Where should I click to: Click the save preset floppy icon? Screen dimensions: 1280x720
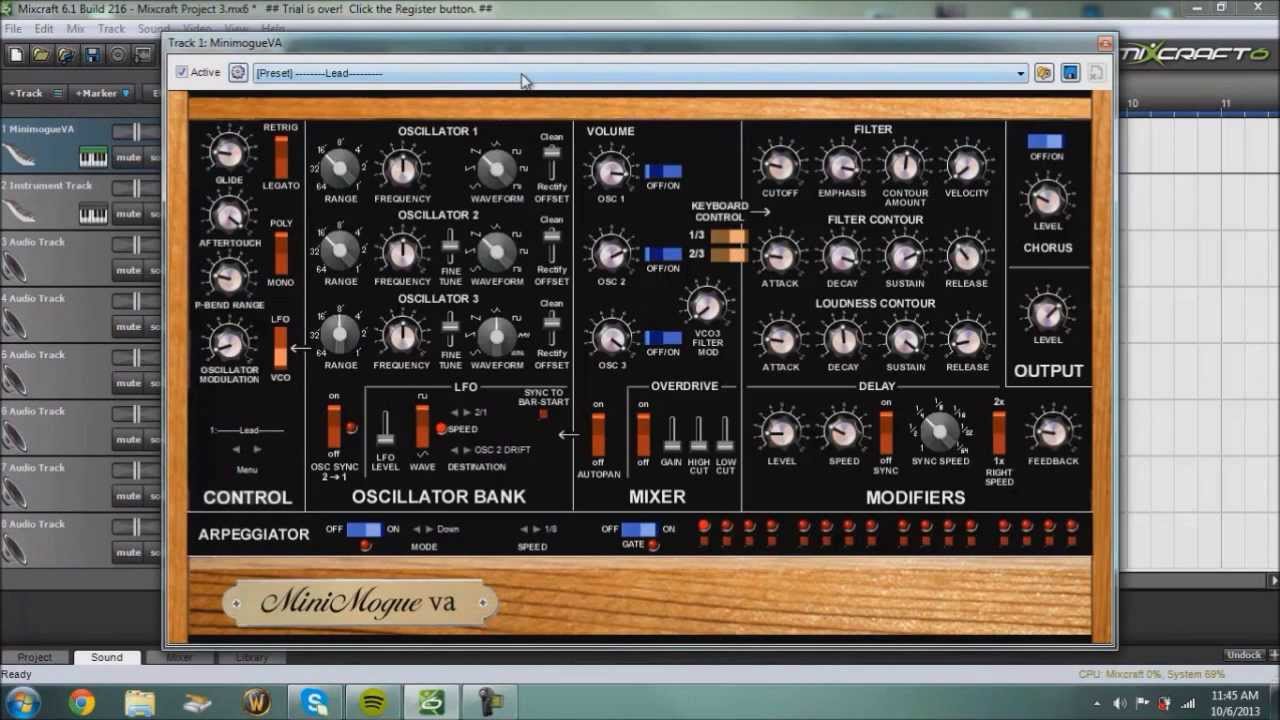click(x=1070, y=72)
